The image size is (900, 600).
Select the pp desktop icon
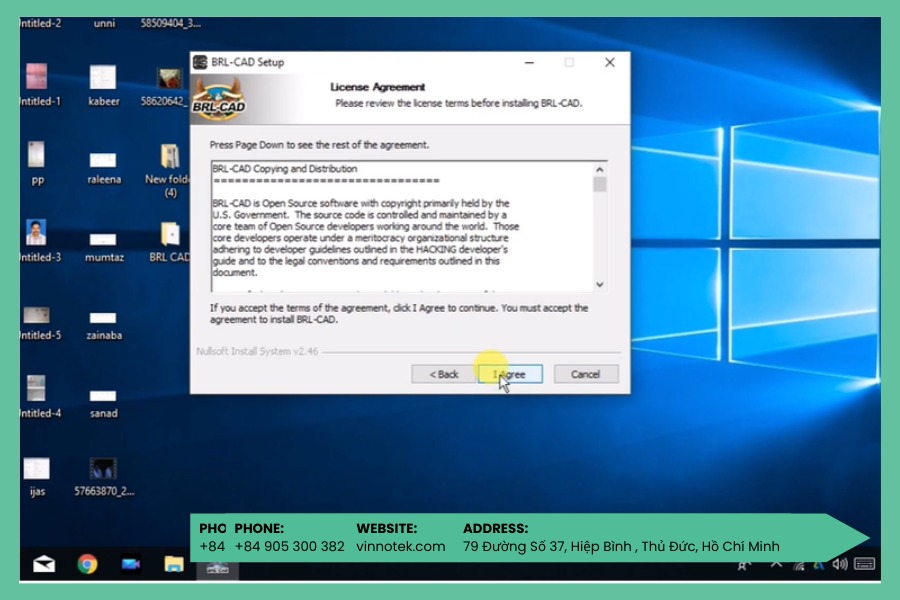pyautogui.click(x=37, y=163)
